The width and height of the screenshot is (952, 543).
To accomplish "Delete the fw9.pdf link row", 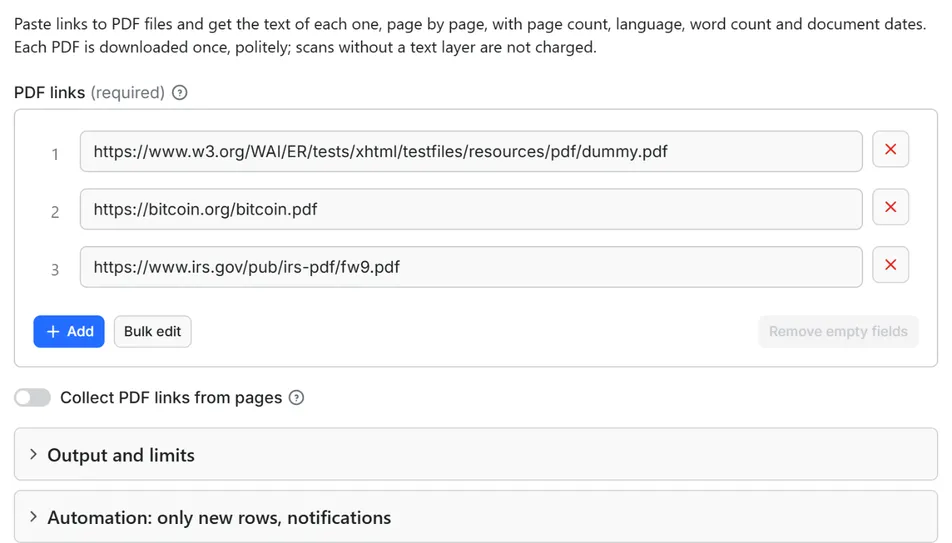I will 890,265.
